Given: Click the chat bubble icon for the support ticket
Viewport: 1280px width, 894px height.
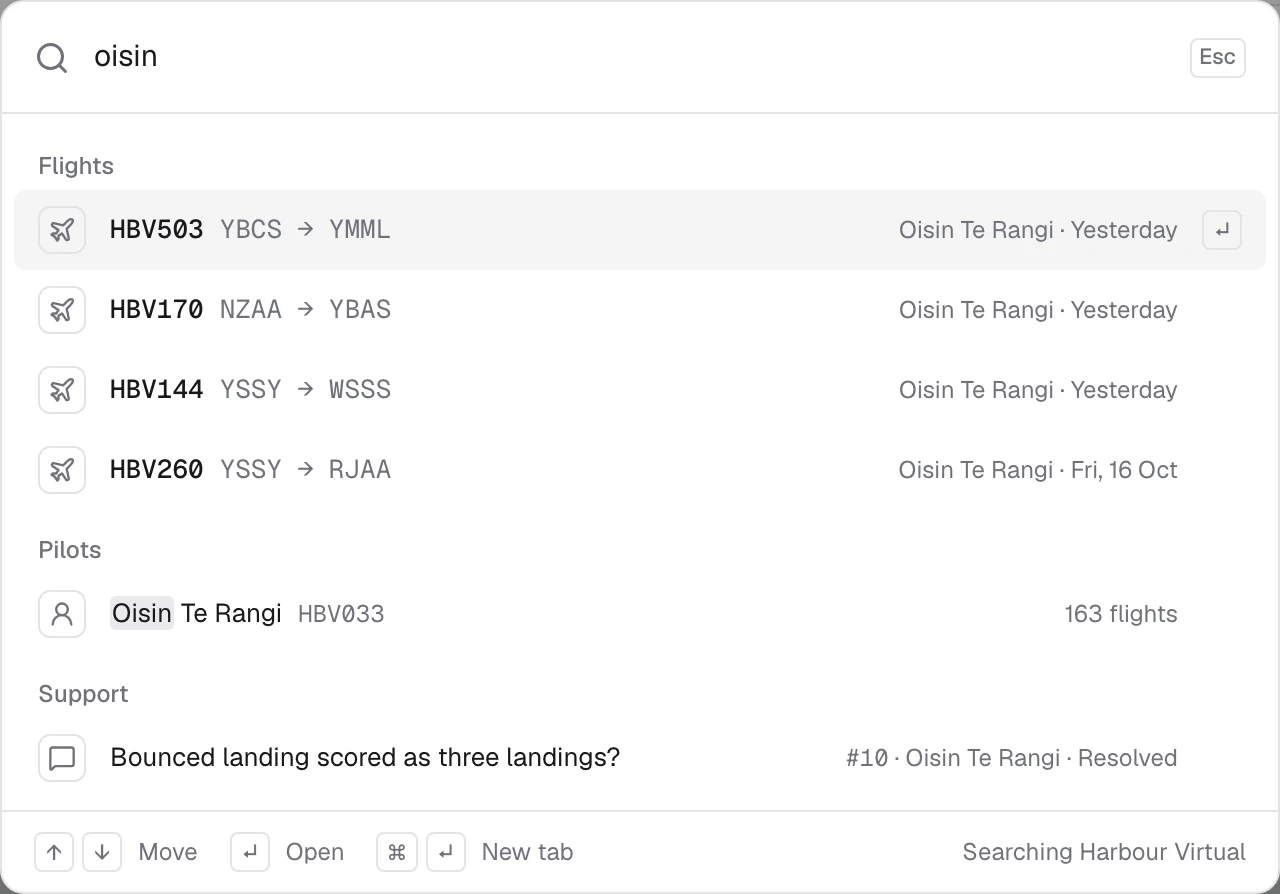Looking at the screenshot, I should tap(62, 758).
